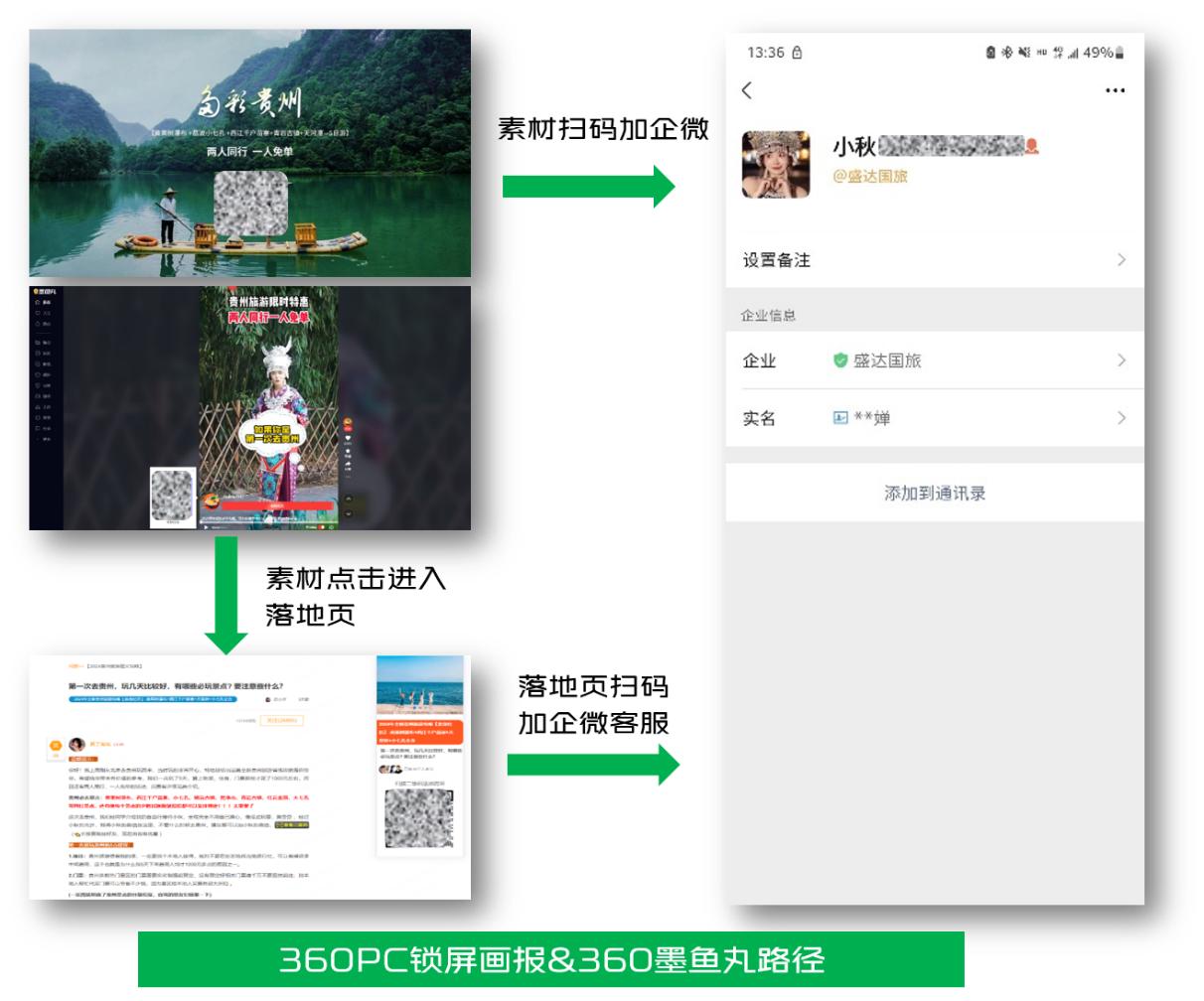Click the @盛达国旅 company link
The image size is (1204, 1001).
click(x=869, y=177)
